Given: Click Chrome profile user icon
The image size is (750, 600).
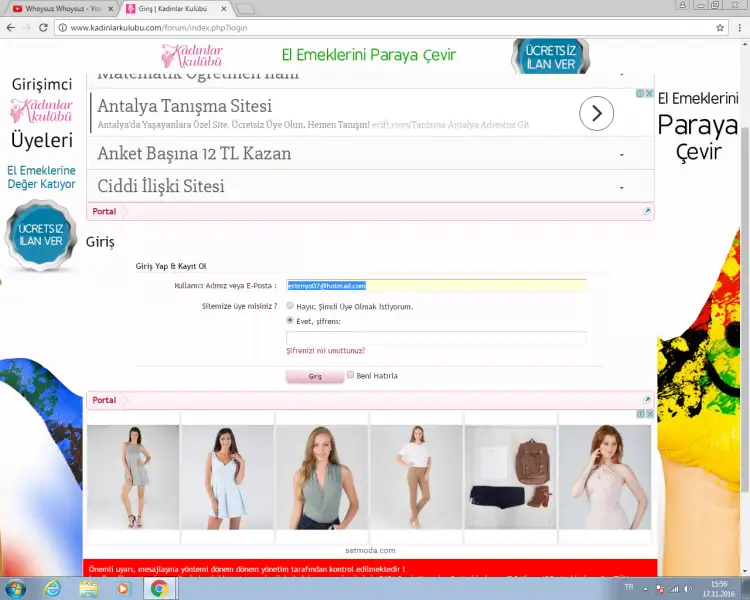Looking at the screenshot, I should coord(683,5).
